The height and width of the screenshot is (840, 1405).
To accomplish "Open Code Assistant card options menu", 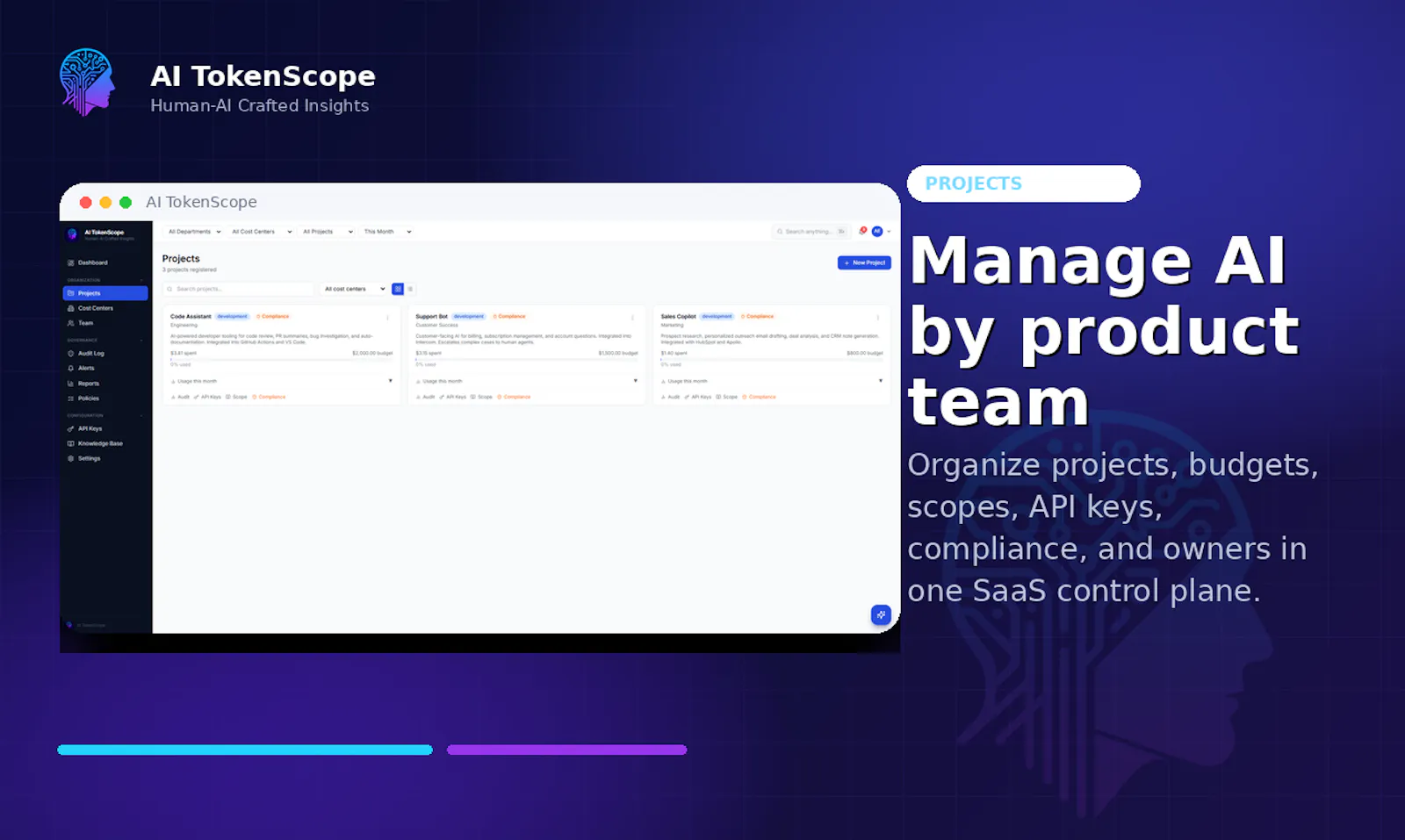I will tap(388, 317).
